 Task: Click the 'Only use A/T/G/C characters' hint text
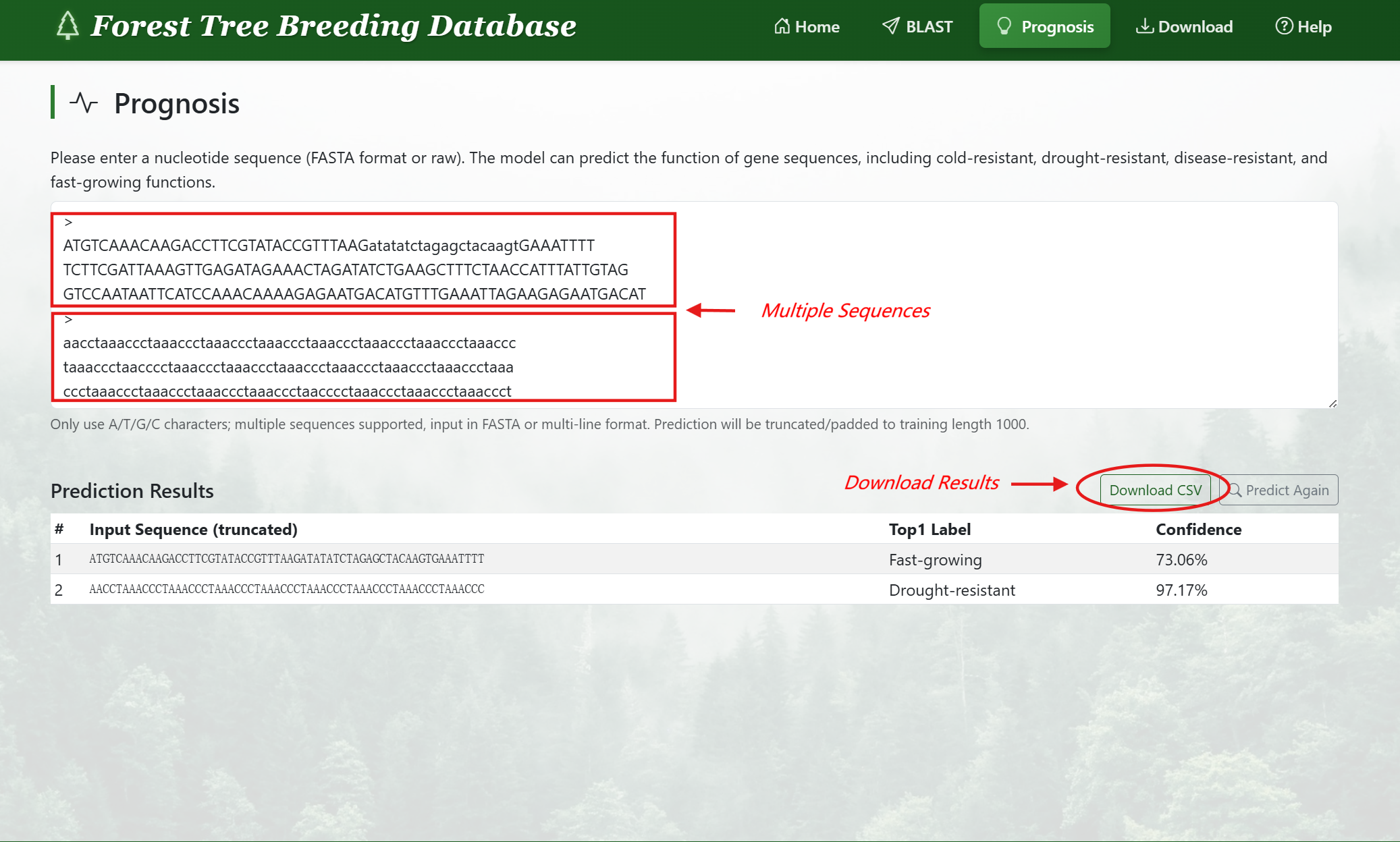click(539, 424)
